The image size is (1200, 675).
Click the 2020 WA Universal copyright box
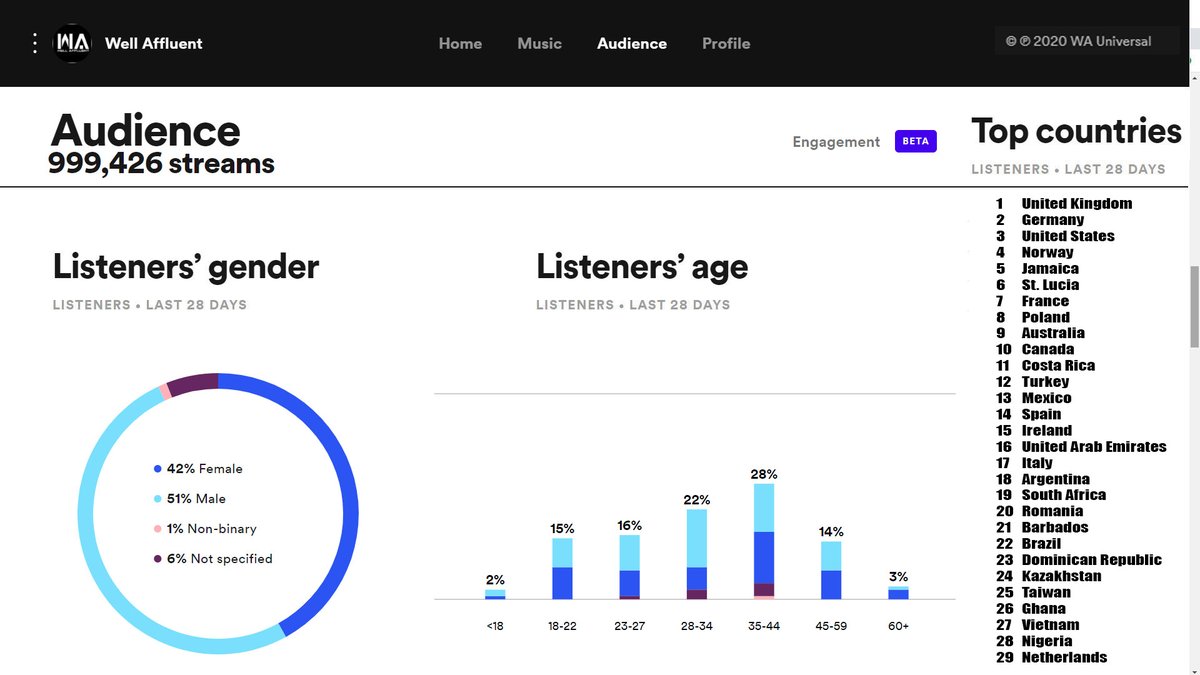pyautogui.click(x=1087, y=41)
